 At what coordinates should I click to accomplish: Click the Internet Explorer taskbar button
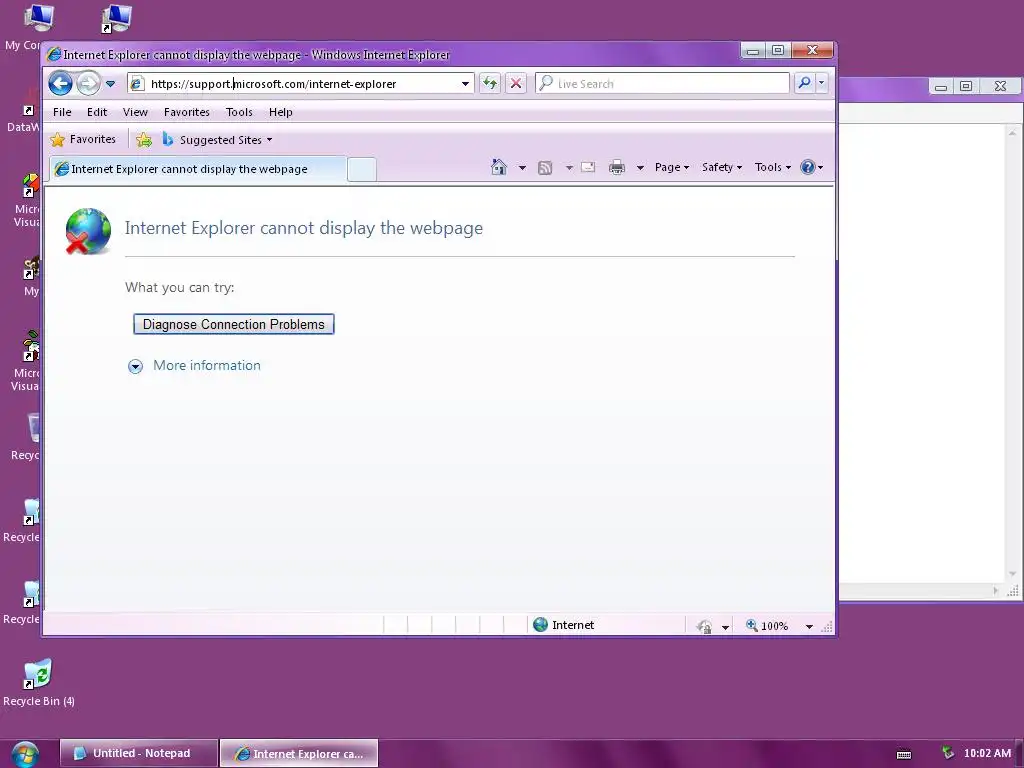click(x=299, y=753)
